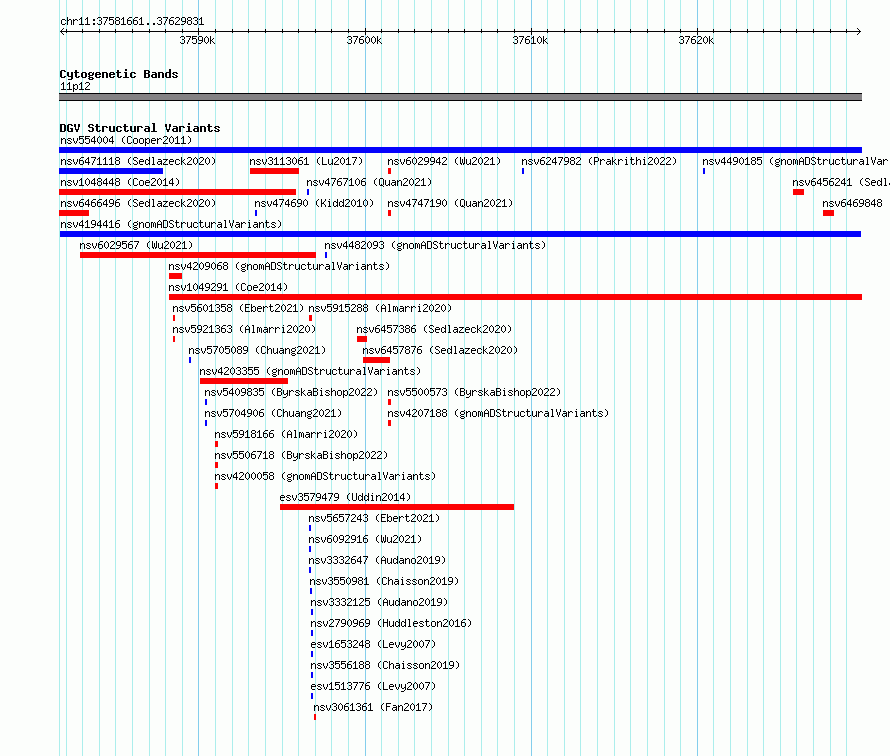Open nsv6471118 (Sedlazeck2020) variant
Image resolution: width=890 pixels, height=756 pixels.
pos(138,161)
